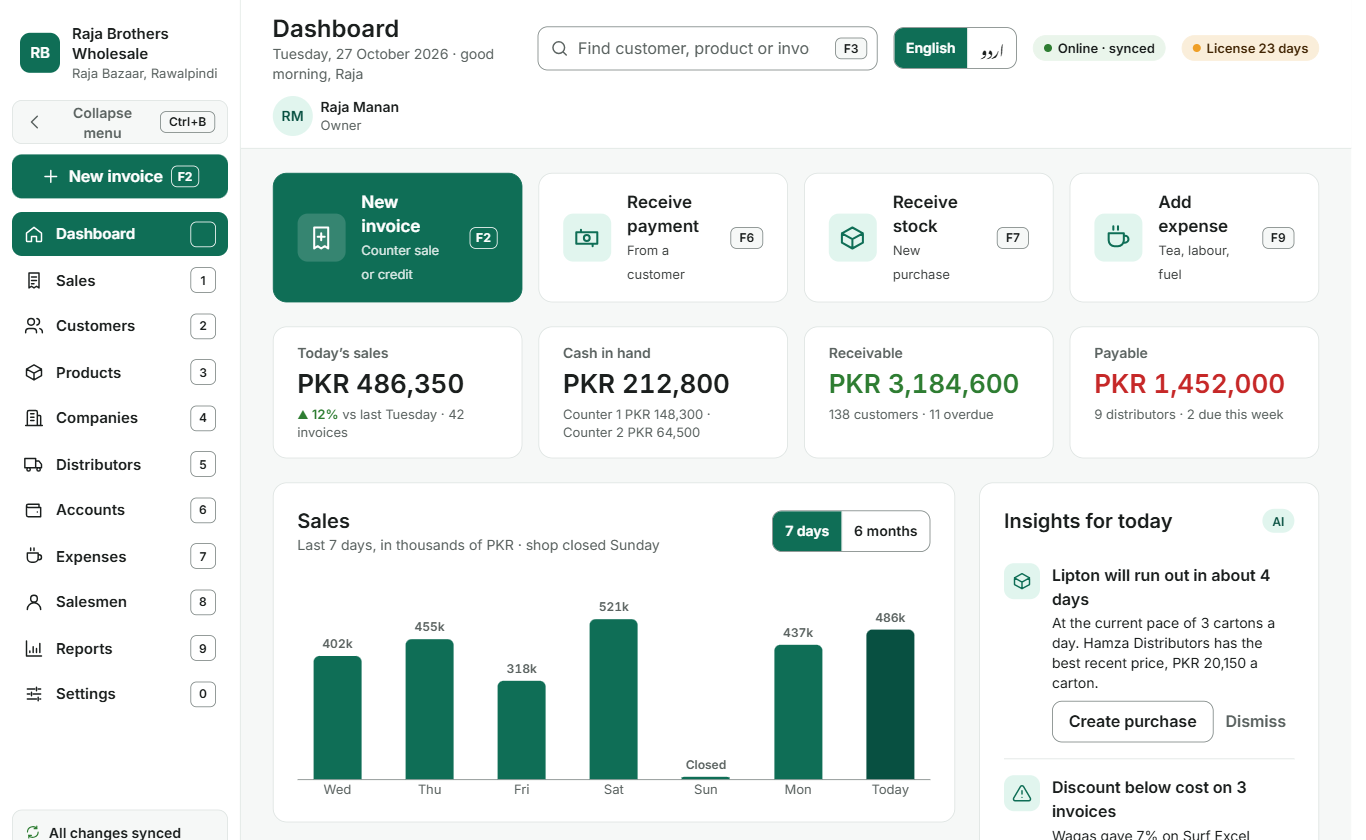Click the Settings sliders icon
This screenshot has width=1366, height=840.
[34, 694]
